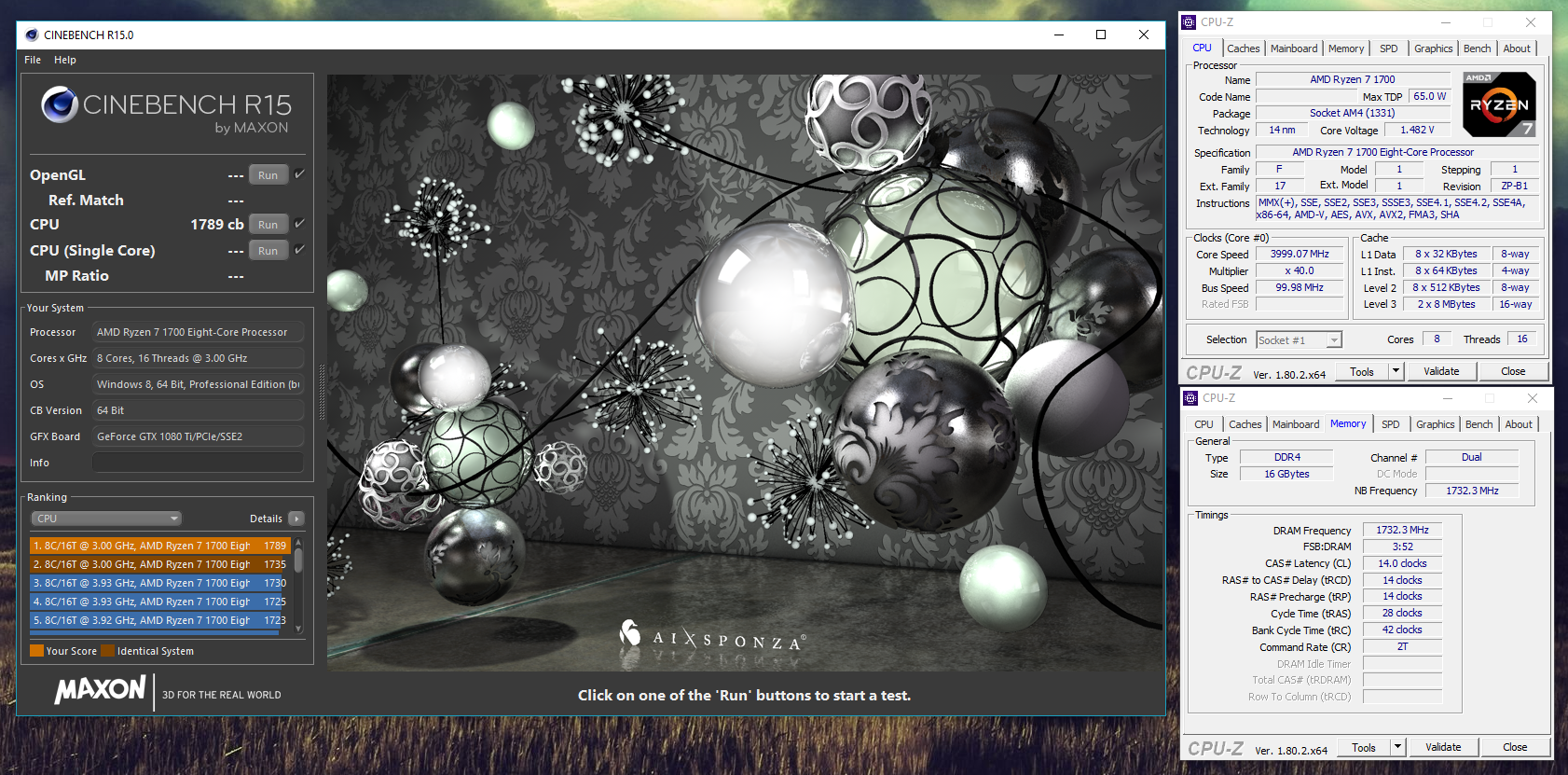Open the File menu in Cinebench
Viewport: 1568px width, 775px height.
pyautogui.click(x=33, y=60)
